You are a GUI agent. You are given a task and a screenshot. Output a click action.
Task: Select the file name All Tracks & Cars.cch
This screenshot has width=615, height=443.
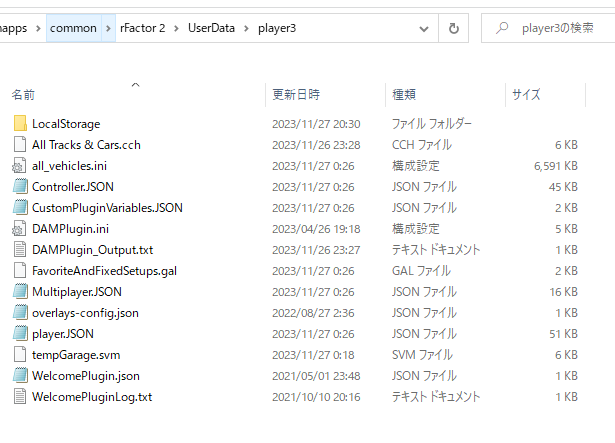pyautogui.click(x=86, y=145)
